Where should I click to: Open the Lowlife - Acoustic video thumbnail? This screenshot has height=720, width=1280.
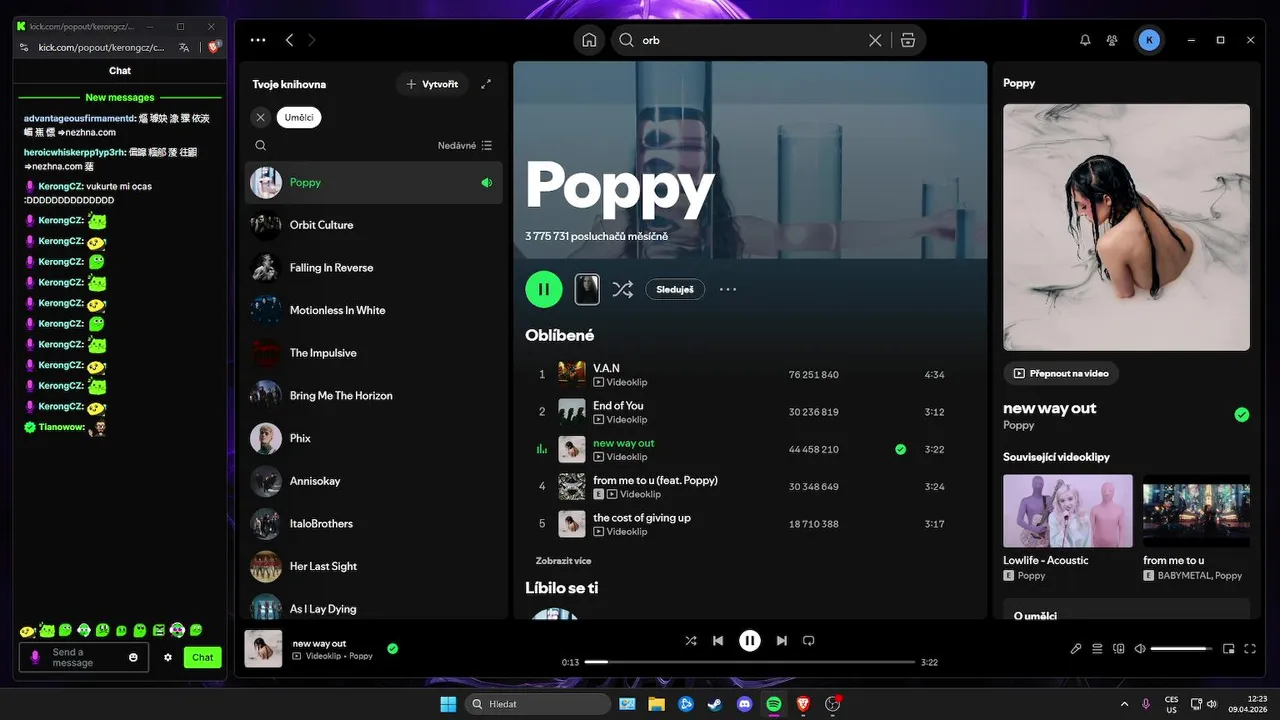click(1068, 510)
